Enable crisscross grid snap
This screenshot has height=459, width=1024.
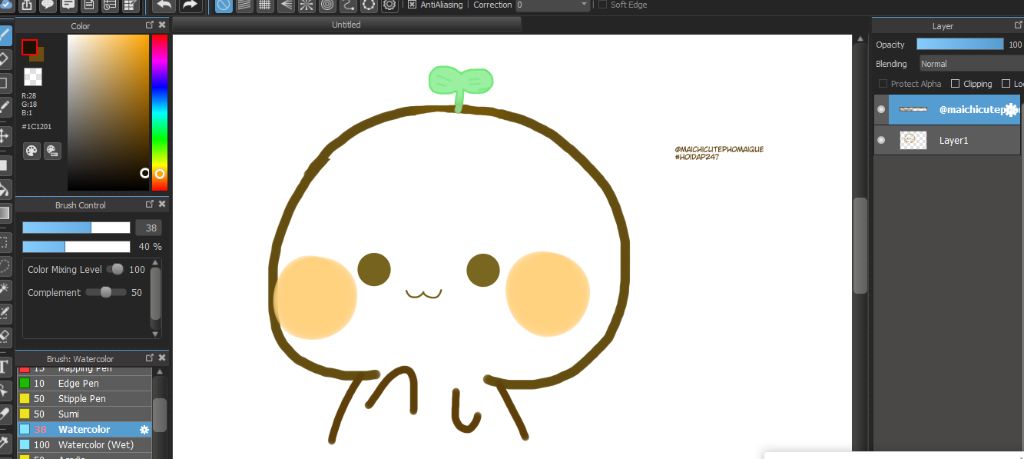click(264, 5)
